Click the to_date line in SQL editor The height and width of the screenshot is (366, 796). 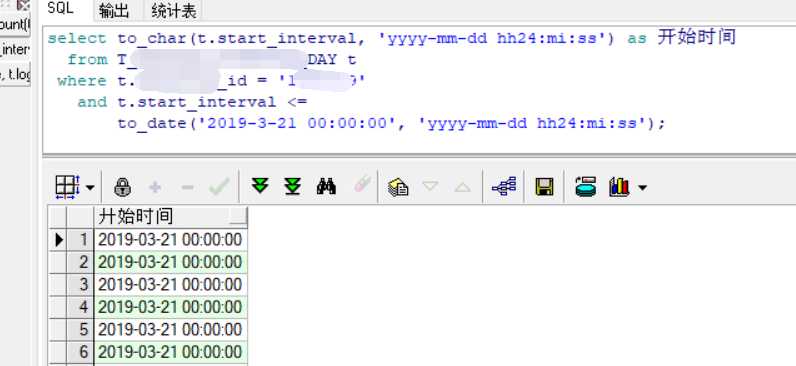pos(391,123)
